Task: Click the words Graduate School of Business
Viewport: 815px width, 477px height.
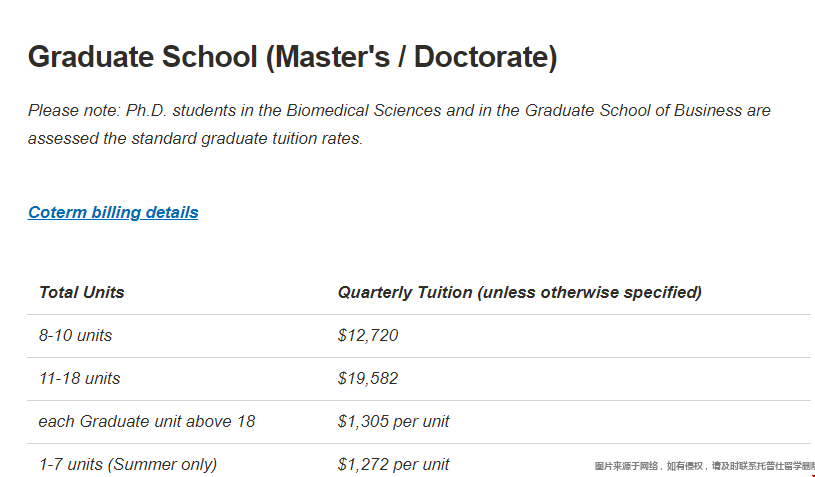Action: click(633, 111)
